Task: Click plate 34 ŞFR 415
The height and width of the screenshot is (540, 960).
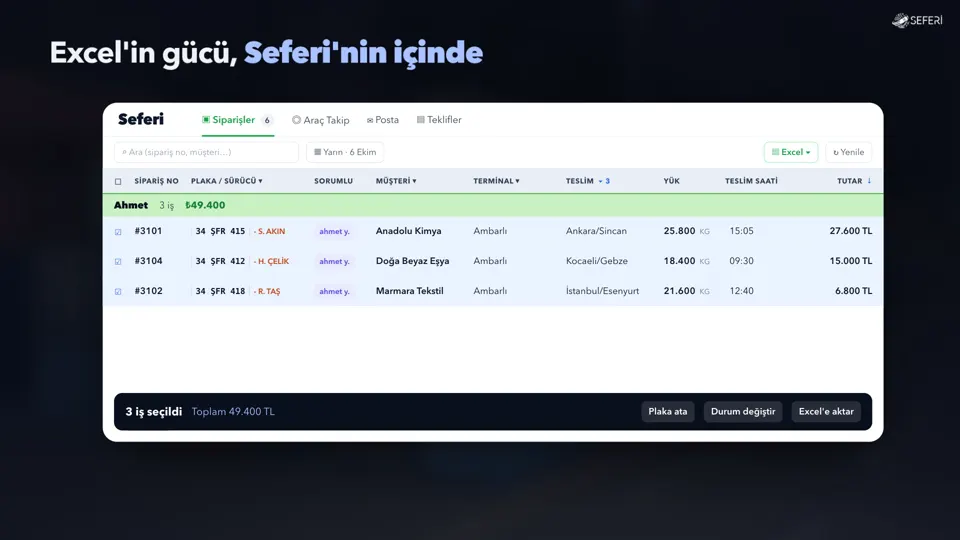Action: tap(220, 231)
